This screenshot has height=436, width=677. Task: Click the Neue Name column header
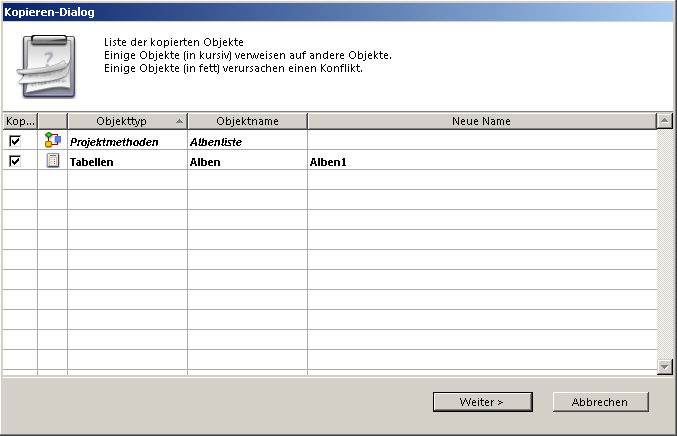coord(481,121)
